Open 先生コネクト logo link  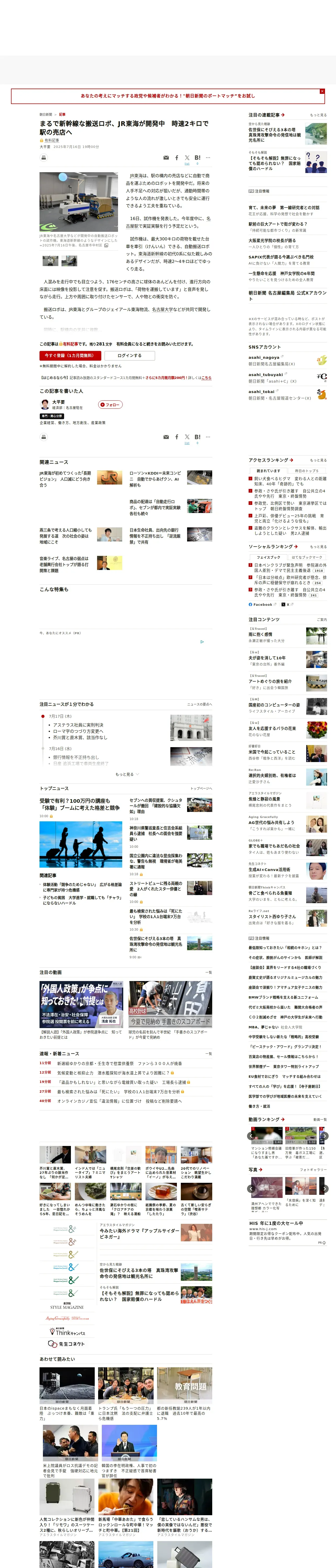click(x=67, y=1344)
